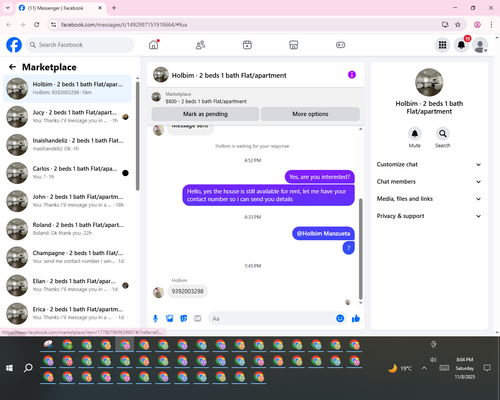
Task: Open the Chrome three-dot menu
Action: coord(491,25)
